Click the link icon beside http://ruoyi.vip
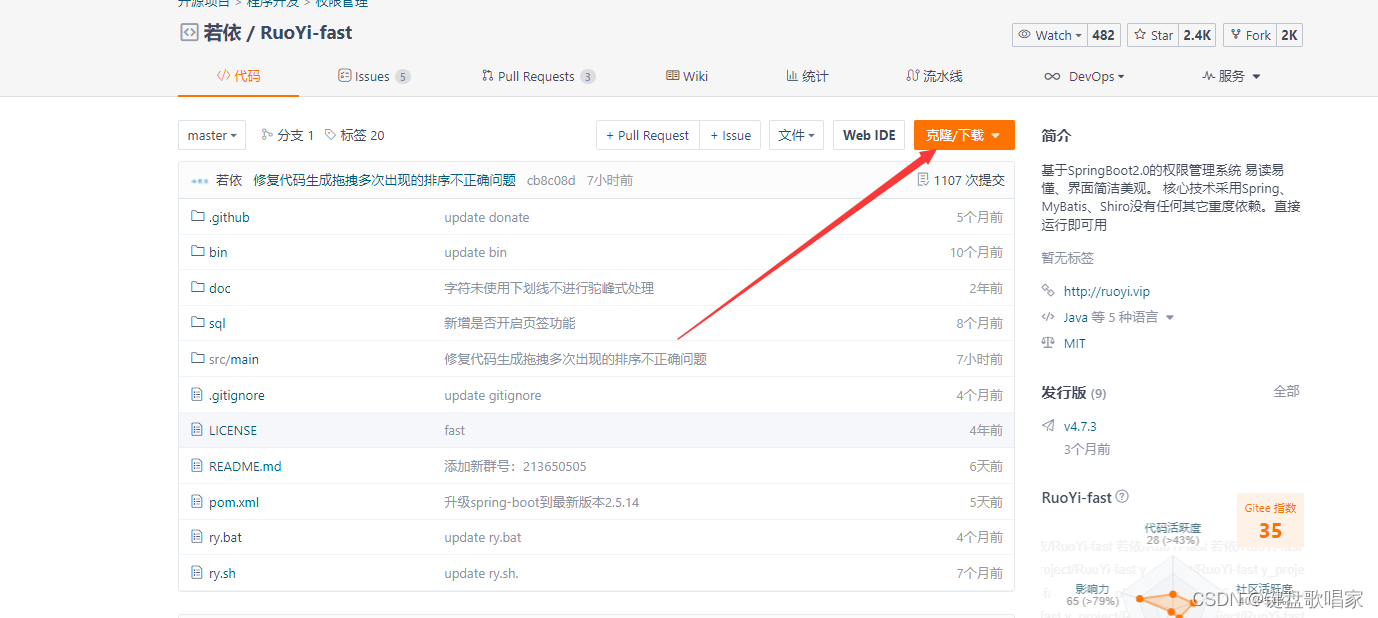 (x=1048, y=291)
